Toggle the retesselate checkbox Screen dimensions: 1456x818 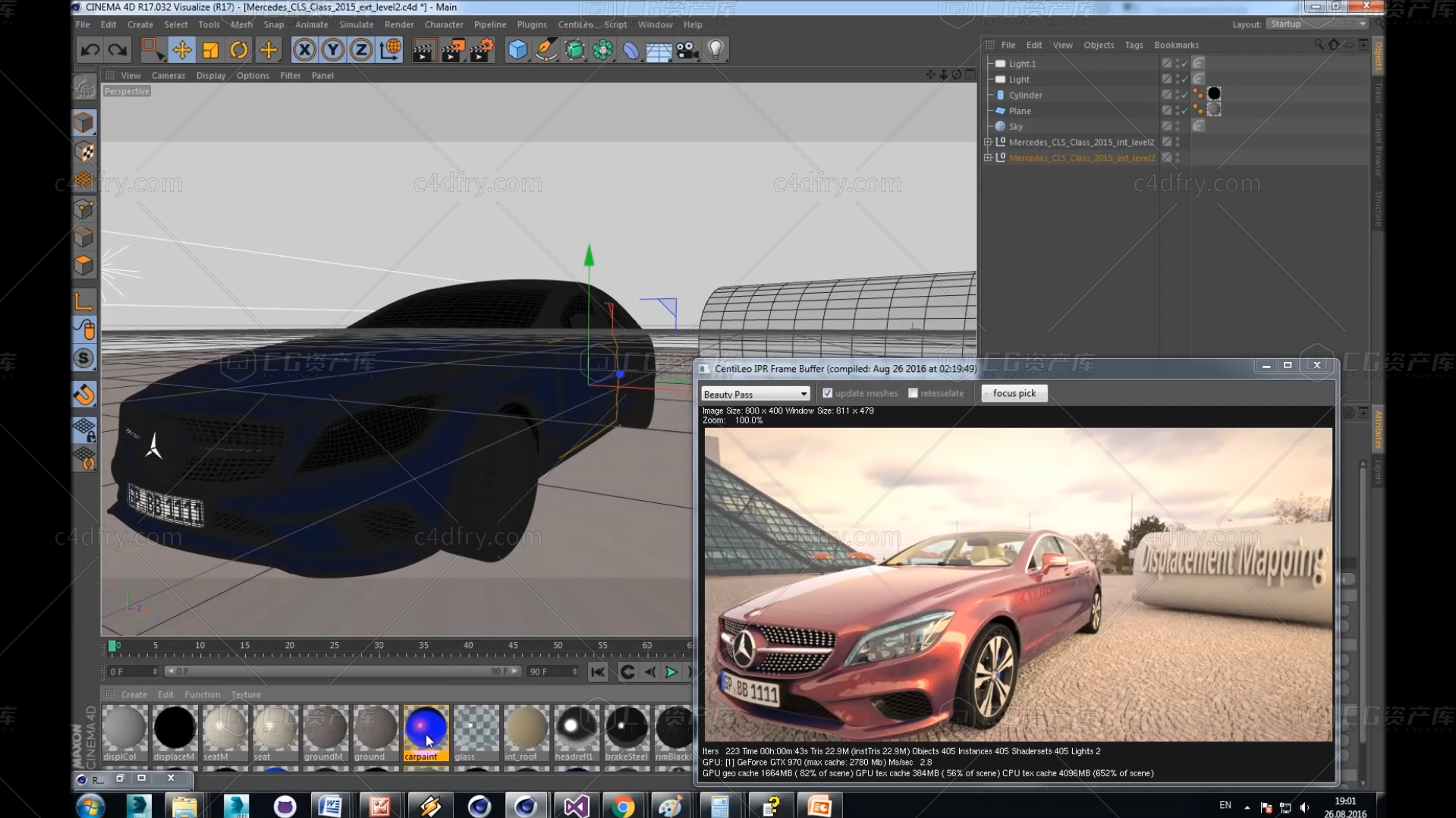[913, 393]
